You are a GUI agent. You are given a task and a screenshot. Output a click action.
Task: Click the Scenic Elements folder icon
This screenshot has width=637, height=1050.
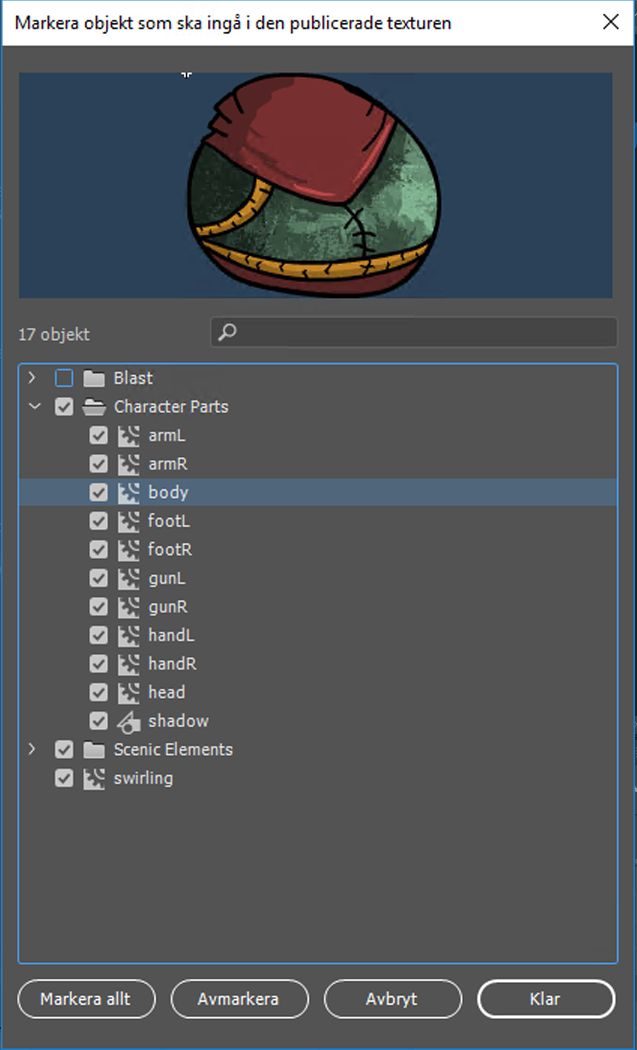click(94, 750)
